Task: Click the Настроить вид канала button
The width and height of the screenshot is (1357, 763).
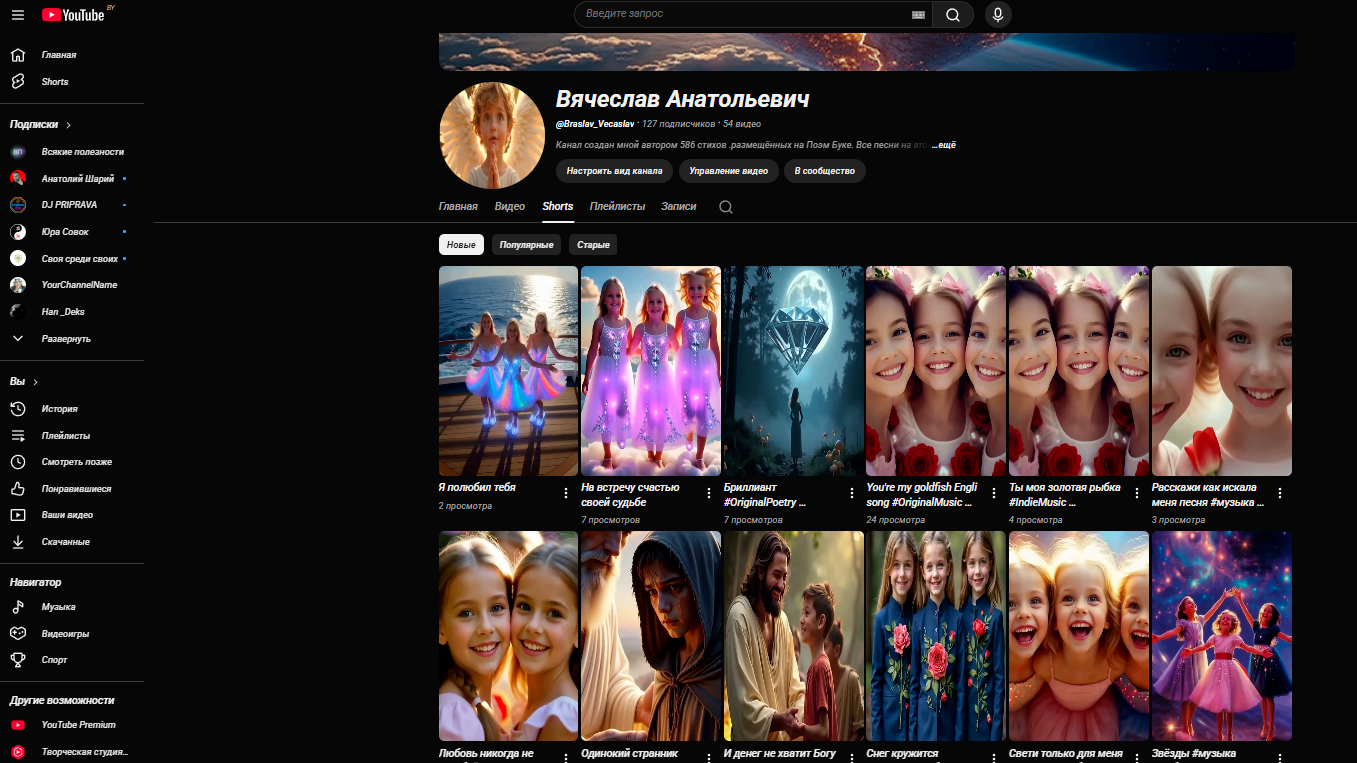Action: tap(614, 171)
